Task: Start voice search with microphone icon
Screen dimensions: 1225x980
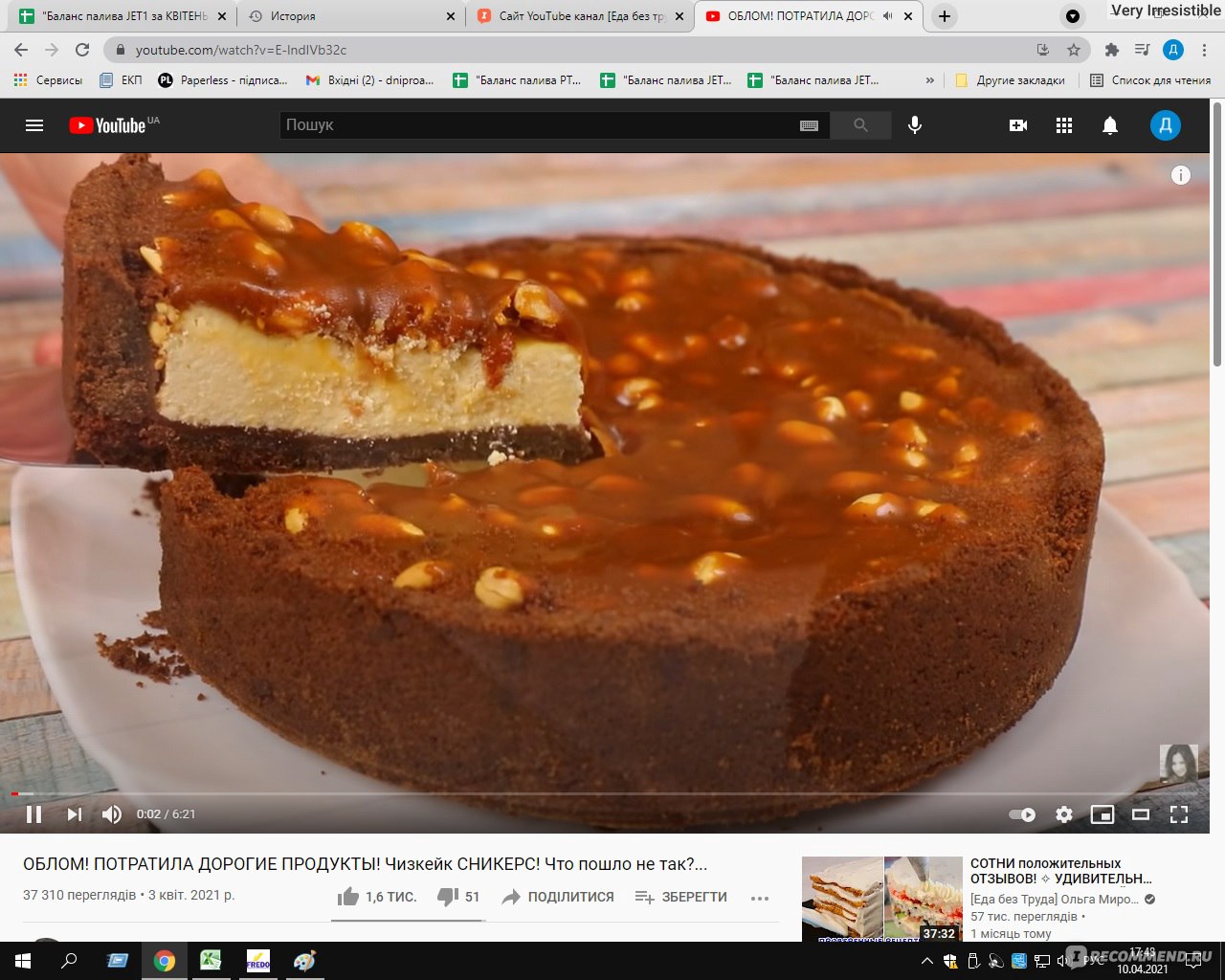Action: pos(915,125)
